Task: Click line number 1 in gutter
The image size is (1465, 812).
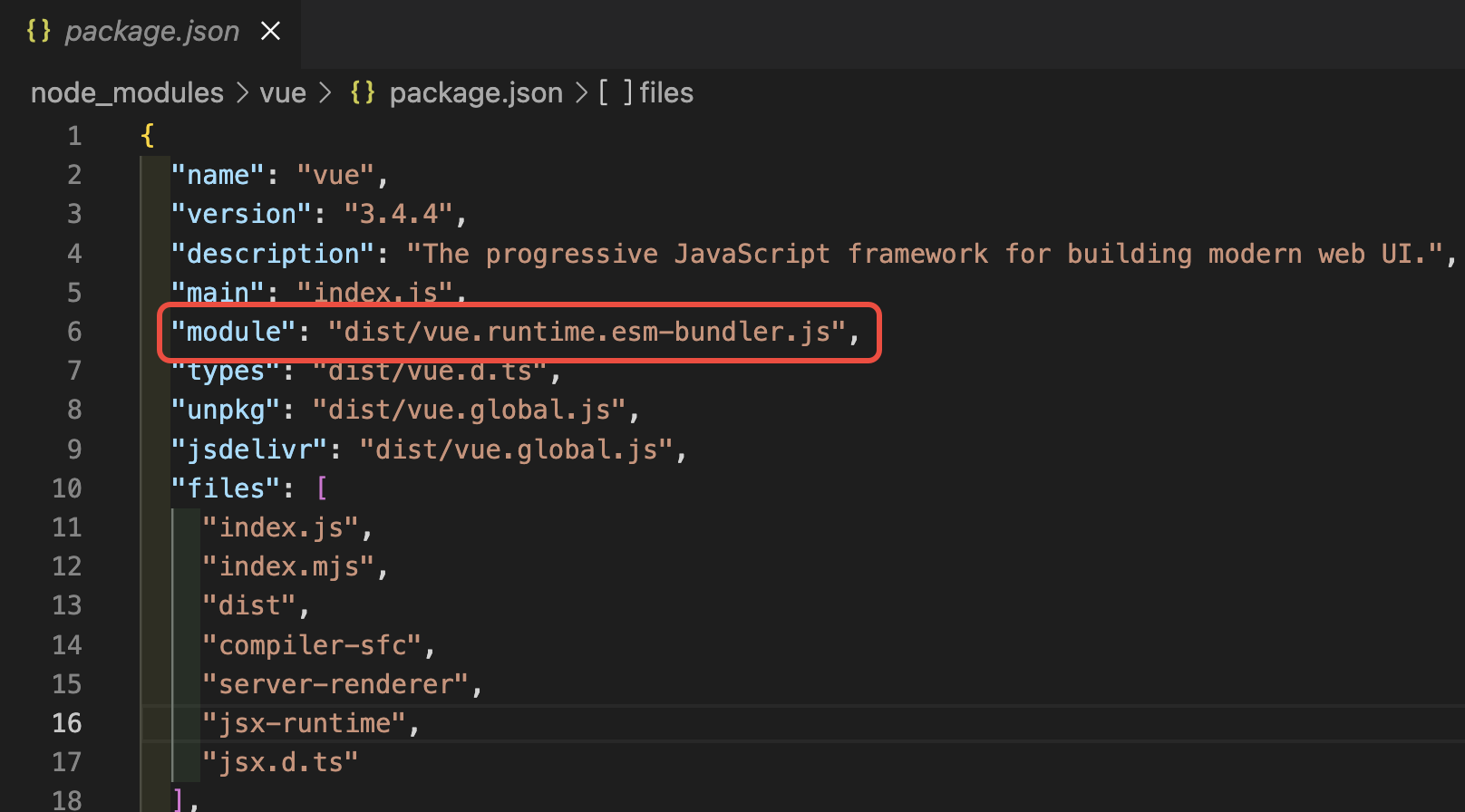Action: point(74,136)
